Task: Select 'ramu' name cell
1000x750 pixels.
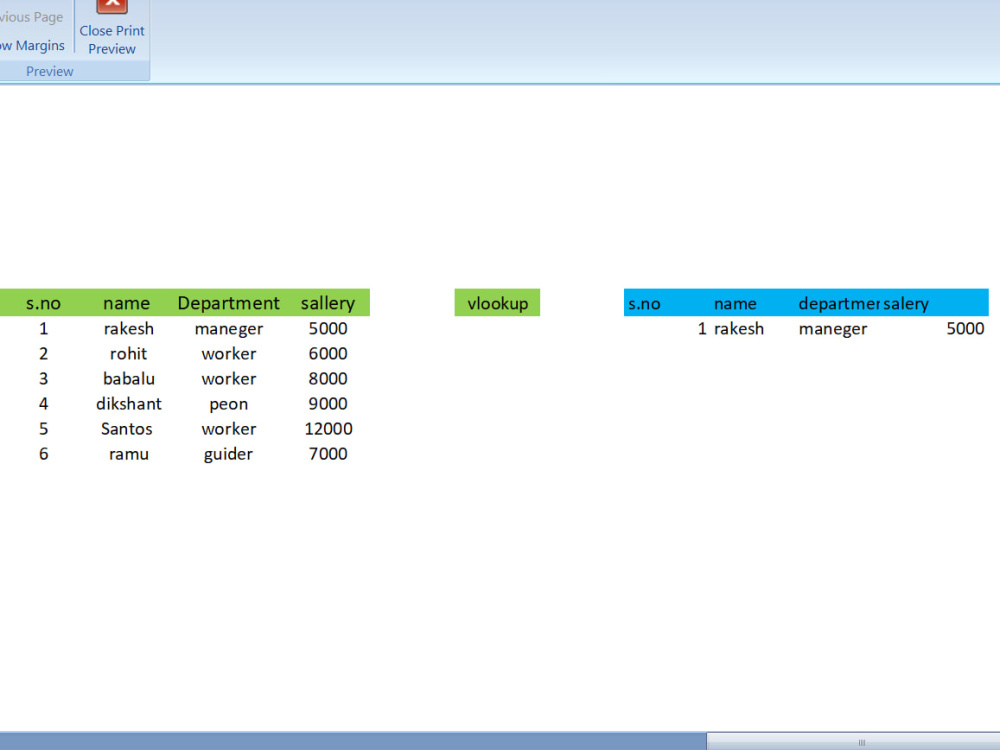Action: 128,454
